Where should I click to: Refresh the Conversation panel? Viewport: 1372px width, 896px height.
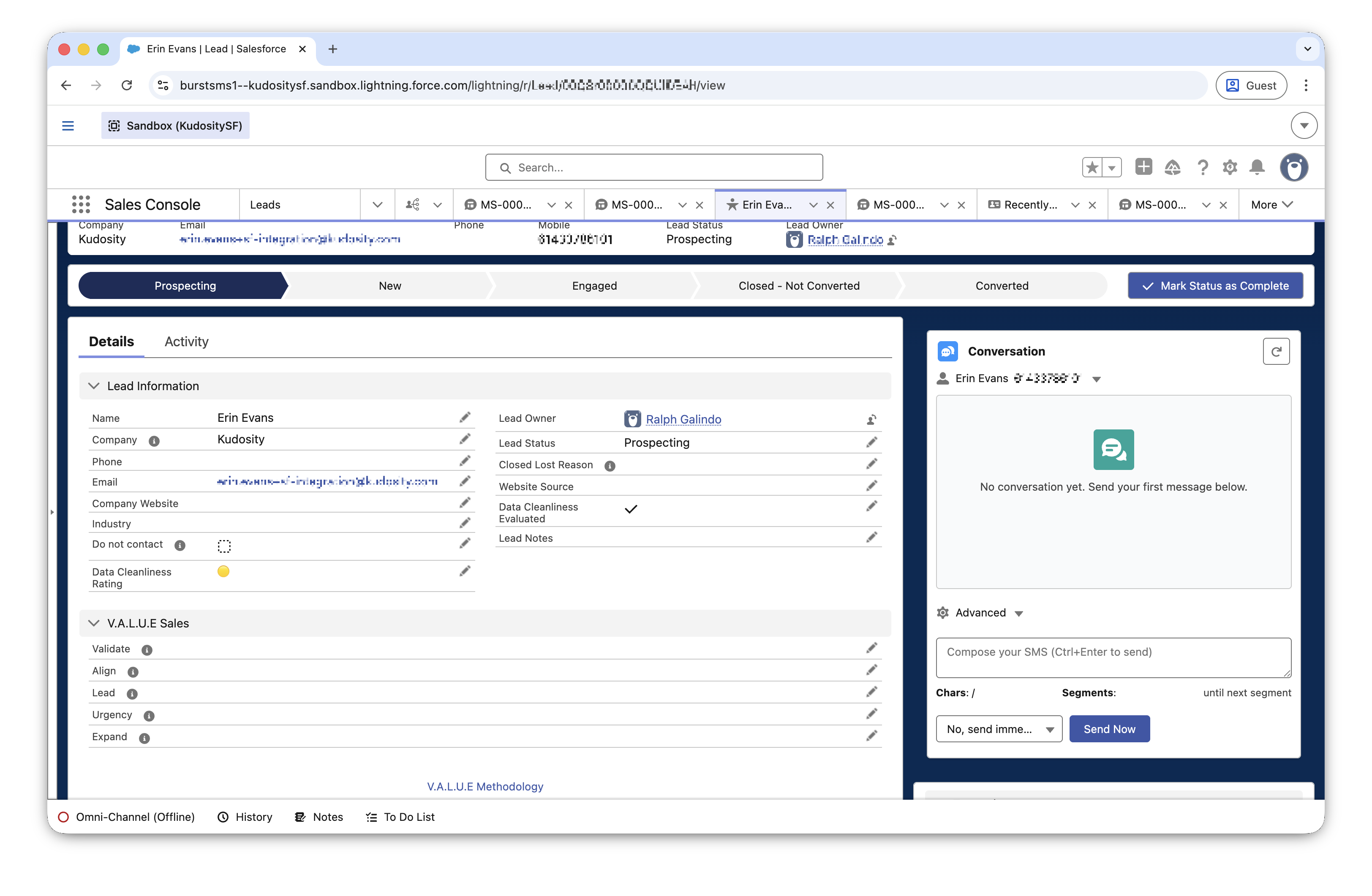click(x=1276, y=351)
